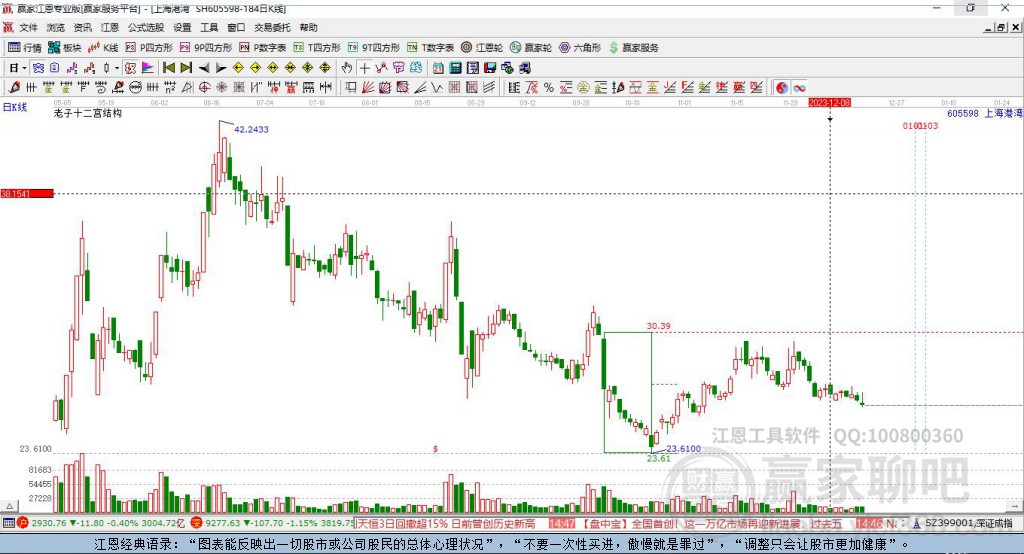Viewport: 1024px width, 554px height.
Task: Switch to the K线 chart view
Action: (x=103, y=48)
